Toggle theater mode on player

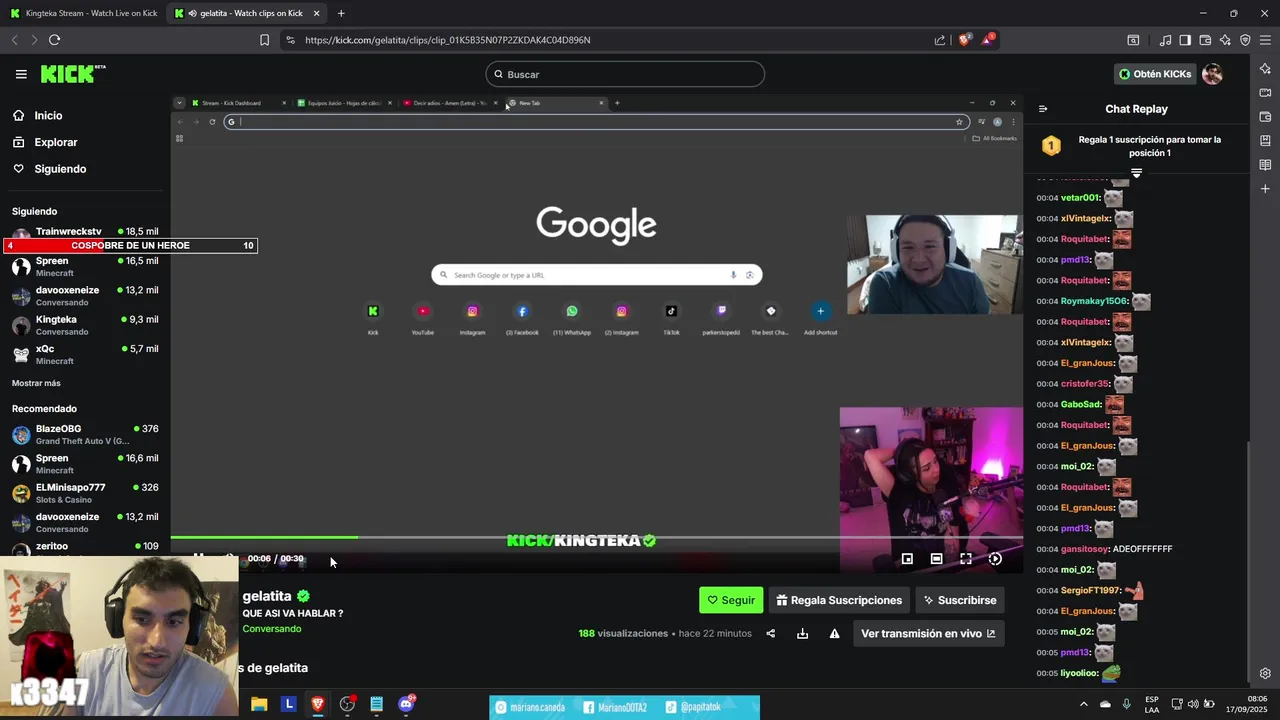(936, 559)
